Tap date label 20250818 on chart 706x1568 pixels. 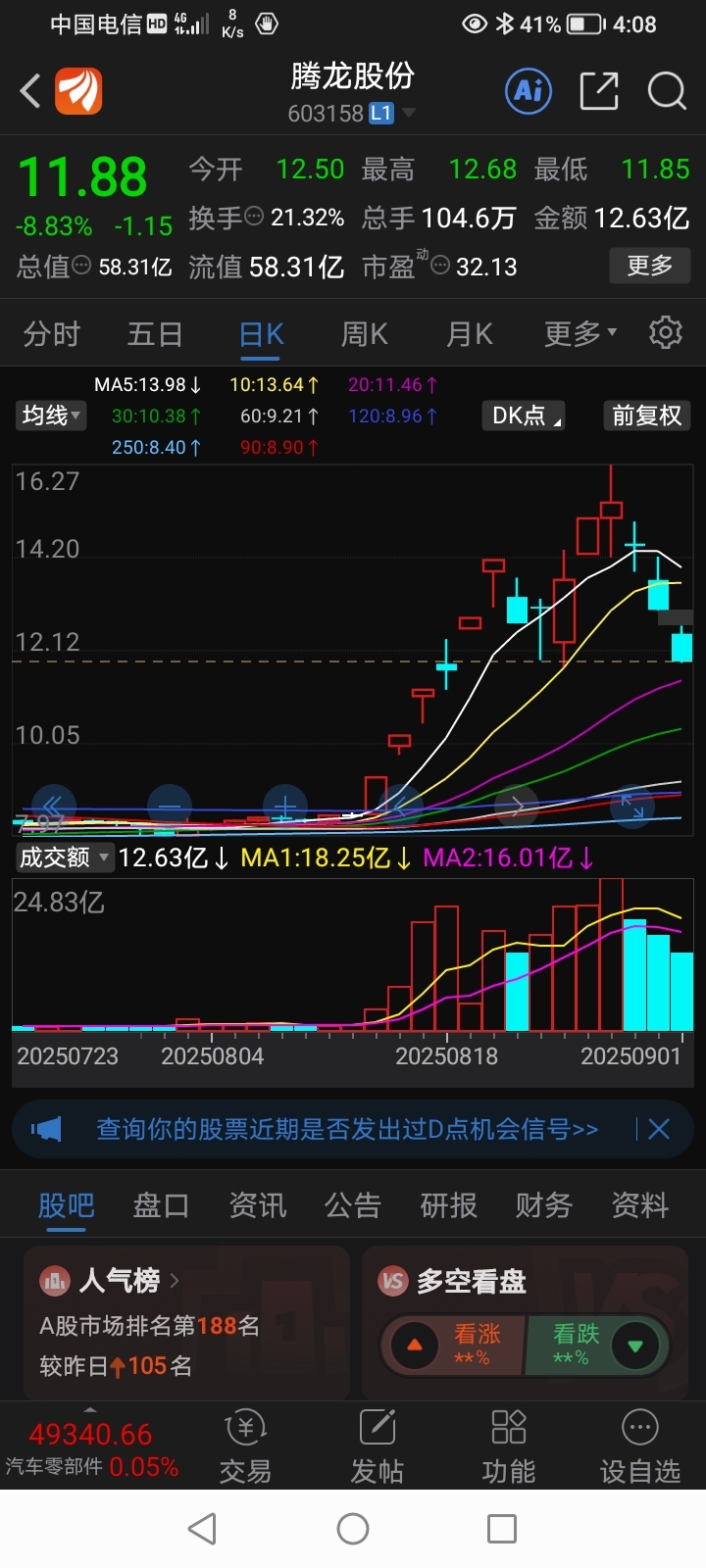(446, 1056)
